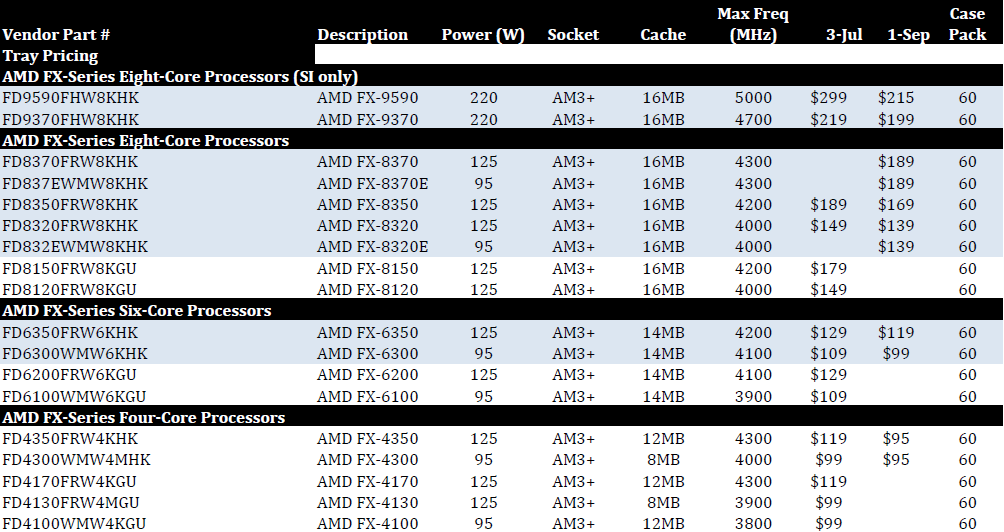Image resolution: width=1004 pixels, height=532 pixels.
Task: Select the 8MB cache cell for FX-4300
Action: (663, 460)
